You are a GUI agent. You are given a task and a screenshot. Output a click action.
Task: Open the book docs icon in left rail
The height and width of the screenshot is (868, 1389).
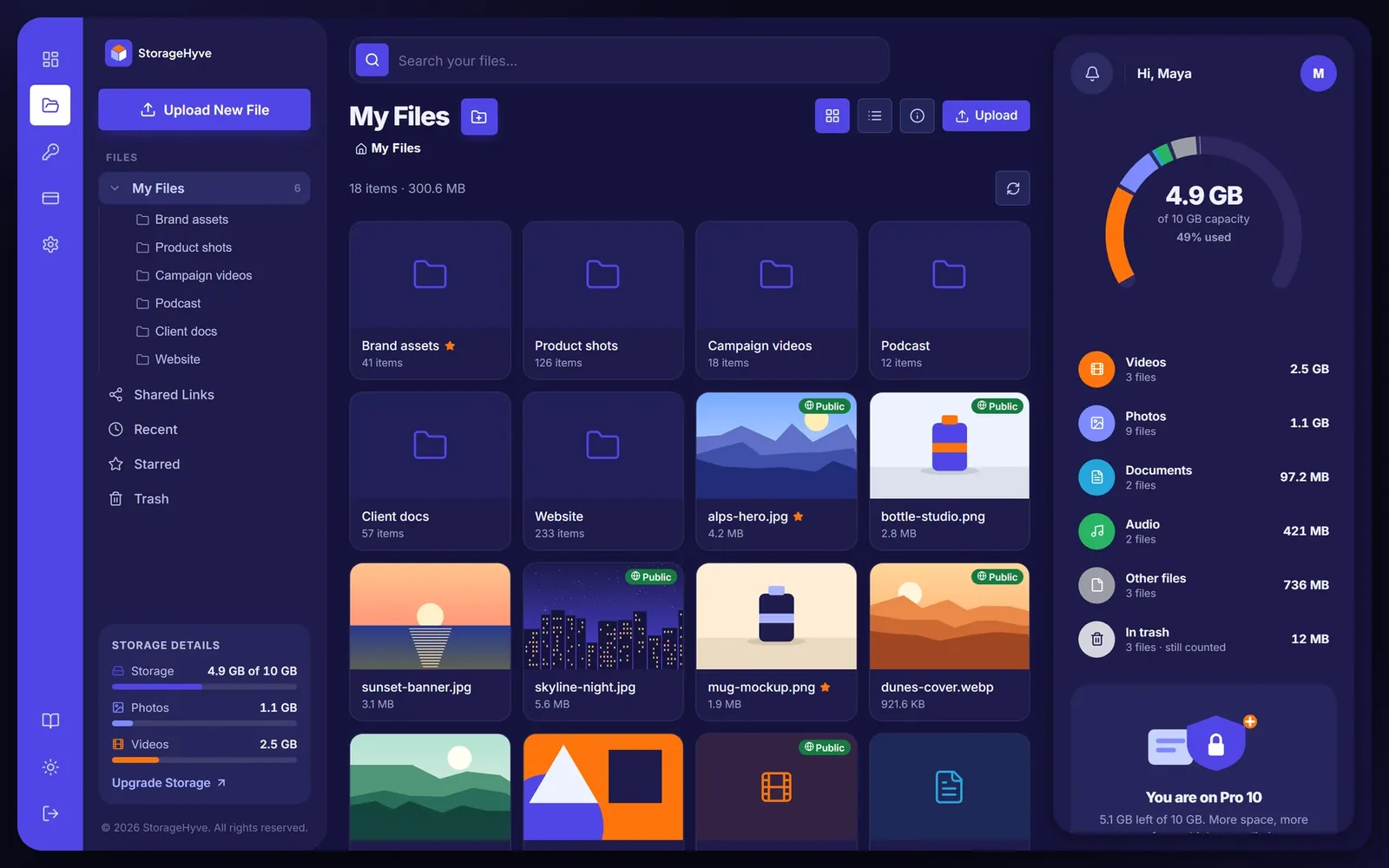[50, 720]
